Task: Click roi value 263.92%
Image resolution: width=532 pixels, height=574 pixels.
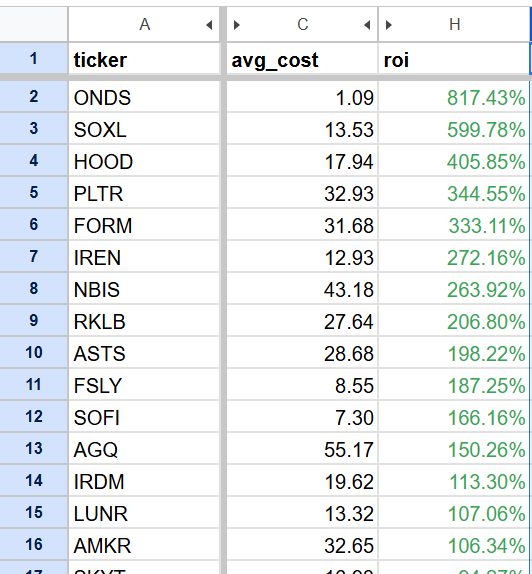Action: point(454,288)
